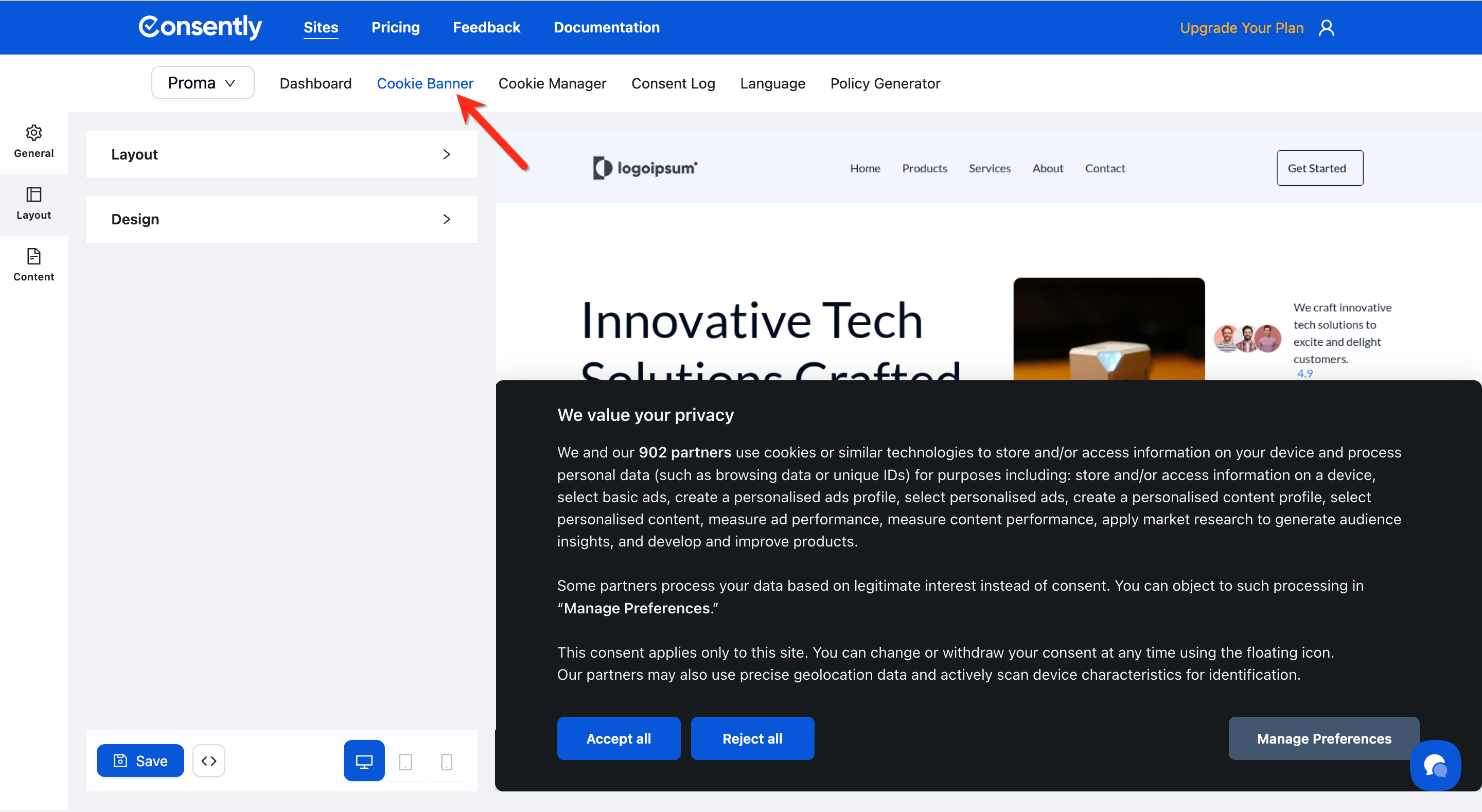This screenshot has width=1482, height=812.
Task: Select the Layout sidebar icon
Action: pyautogui.click(x=33, y=195)
